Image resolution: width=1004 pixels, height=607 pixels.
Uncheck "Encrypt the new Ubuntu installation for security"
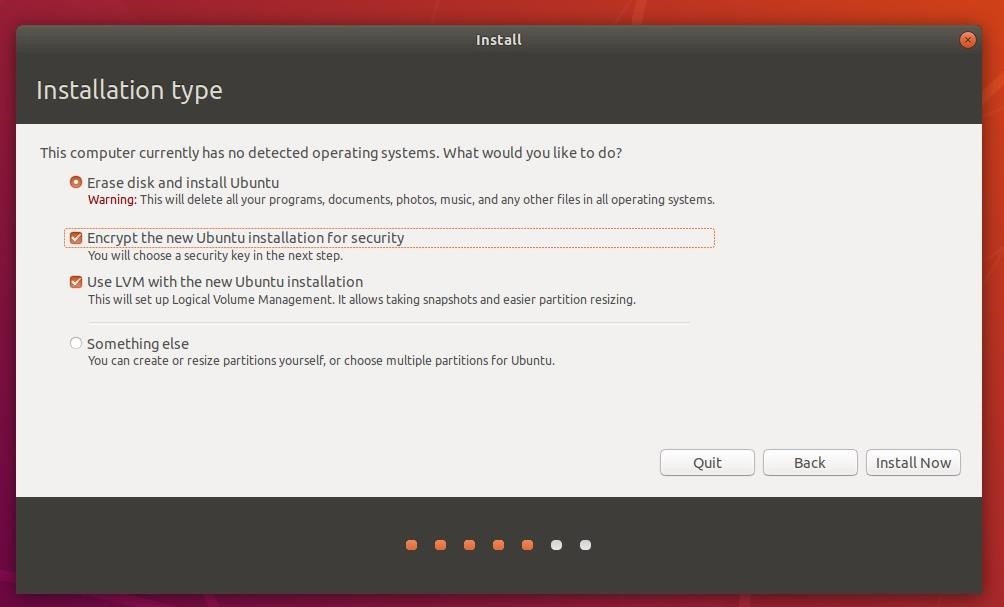click(x=75, y=238)
